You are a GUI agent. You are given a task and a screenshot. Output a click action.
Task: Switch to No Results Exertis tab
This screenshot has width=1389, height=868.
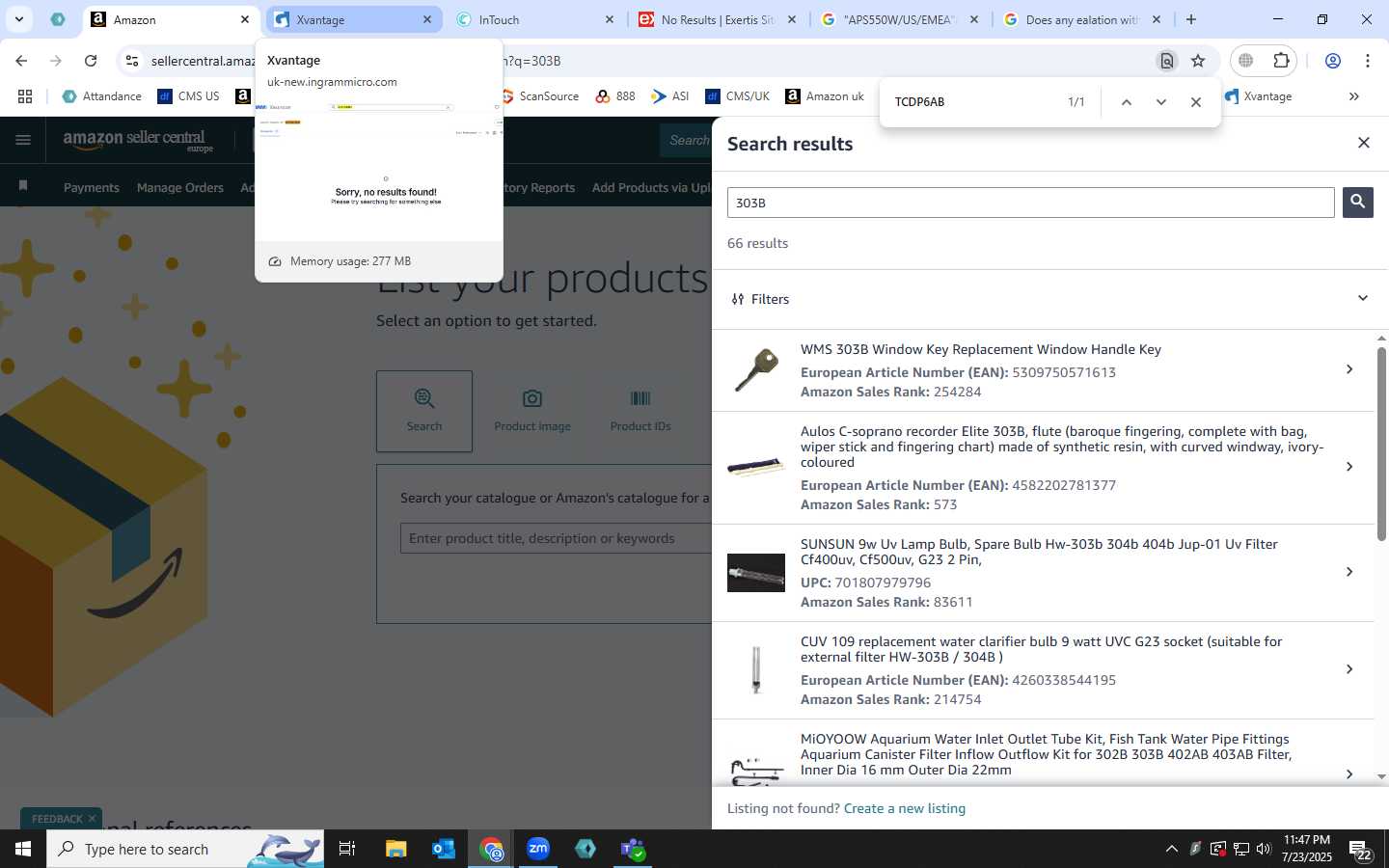pyautogui.click(x=719, y=19)
